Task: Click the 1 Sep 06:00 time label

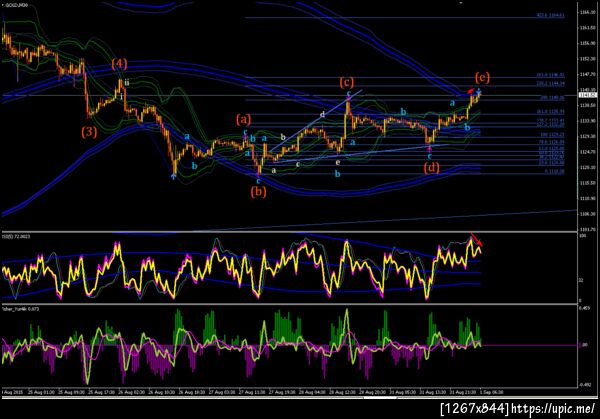Action: pos(490,392)
